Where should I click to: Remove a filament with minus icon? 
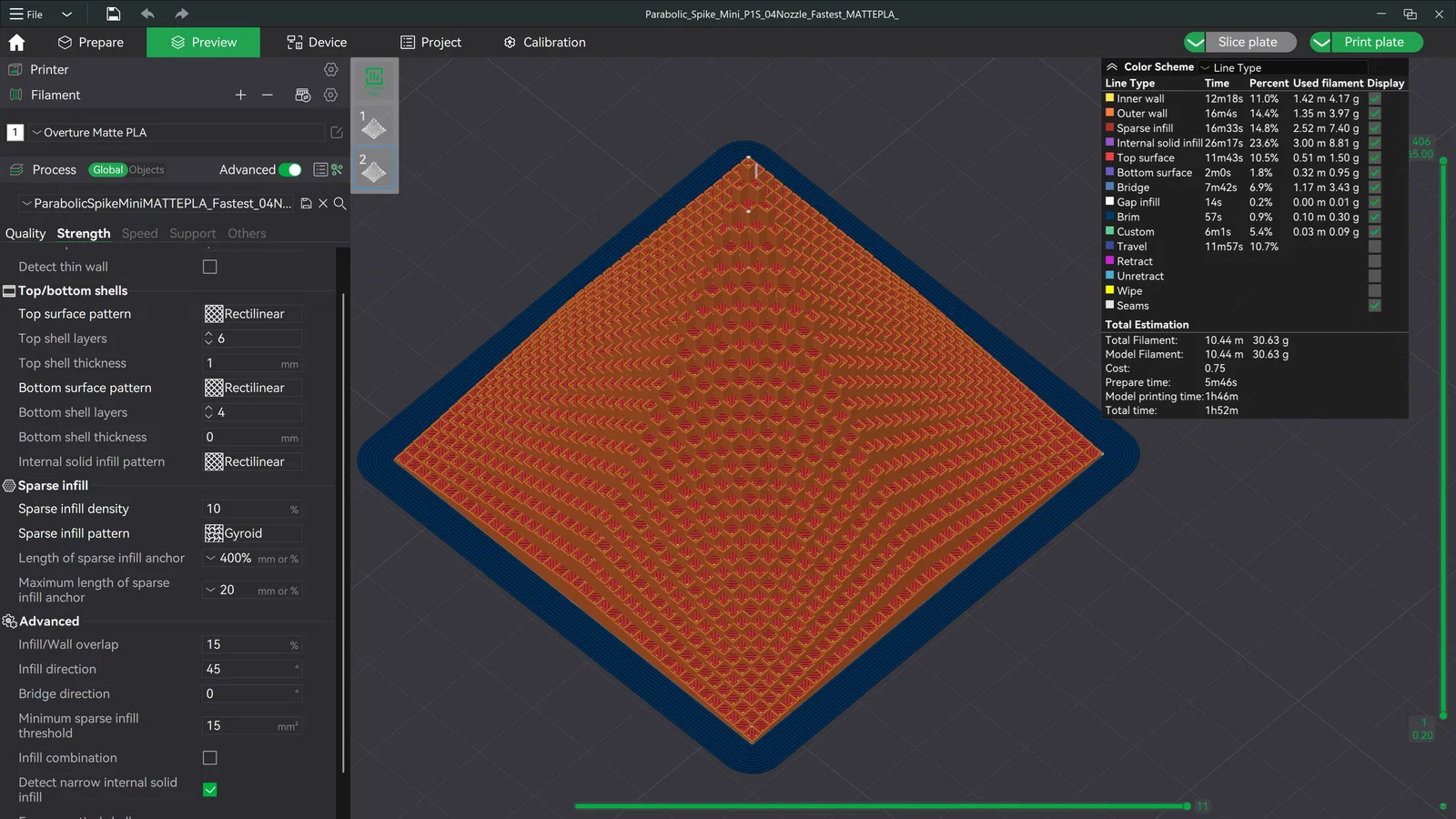click(267, 95)
